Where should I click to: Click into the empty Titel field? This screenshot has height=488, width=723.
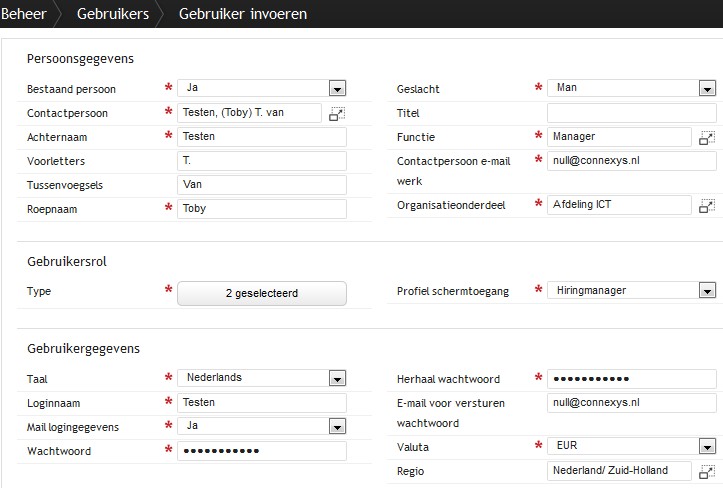(x=632, y=113)
